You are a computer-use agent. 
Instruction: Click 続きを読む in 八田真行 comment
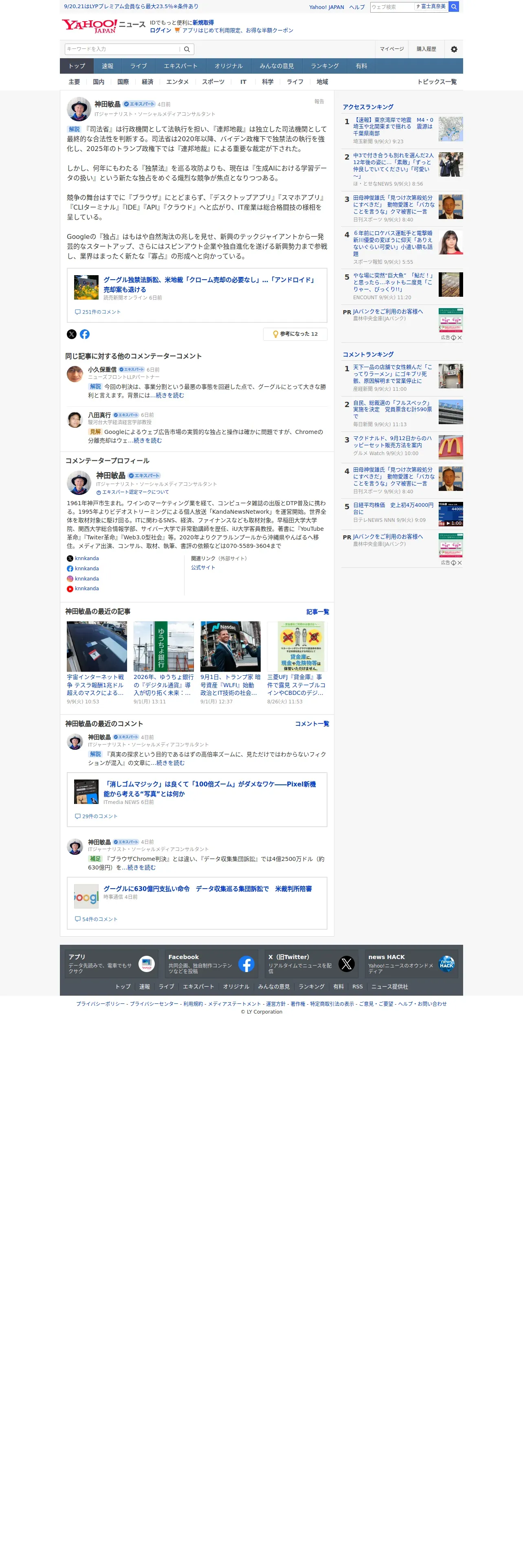tap(147, 441)
